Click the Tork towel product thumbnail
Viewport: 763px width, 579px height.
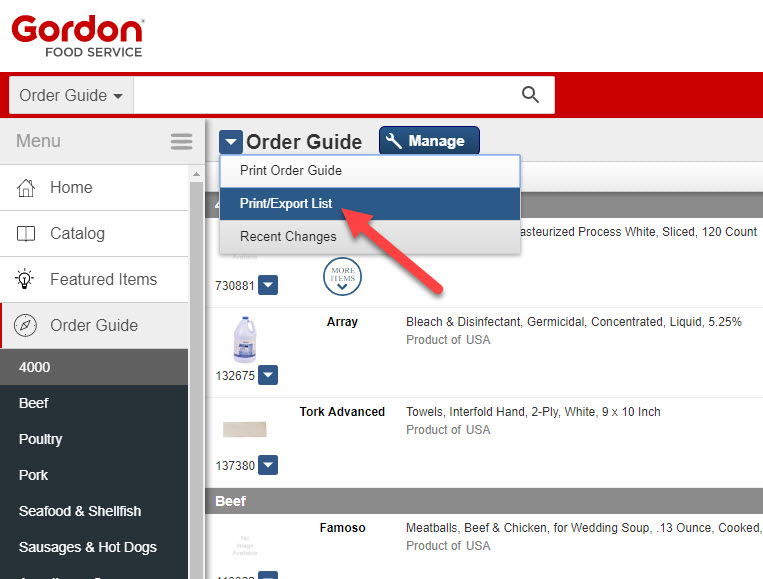point(245,429)
